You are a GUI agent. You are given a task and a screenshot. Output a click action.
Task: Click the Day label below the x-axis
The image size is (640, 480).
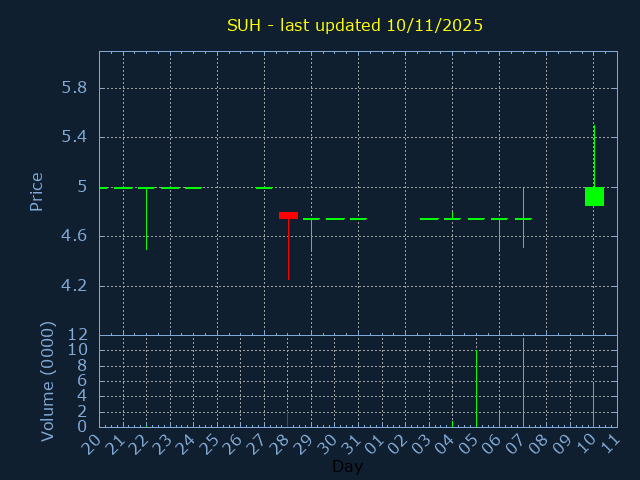tap(347, 467)
